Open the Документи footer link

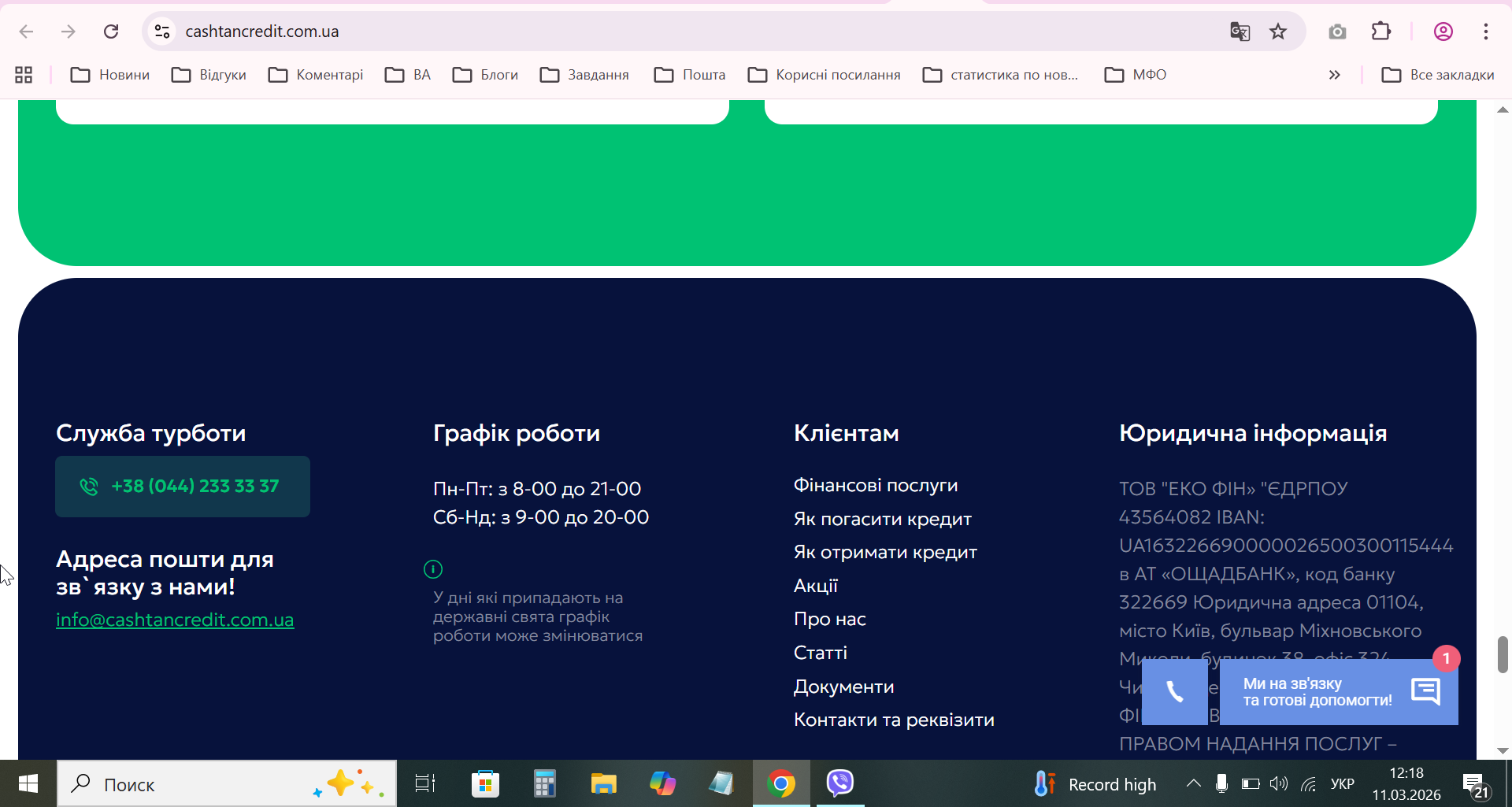pyautogui.click(x=844, y=687)
